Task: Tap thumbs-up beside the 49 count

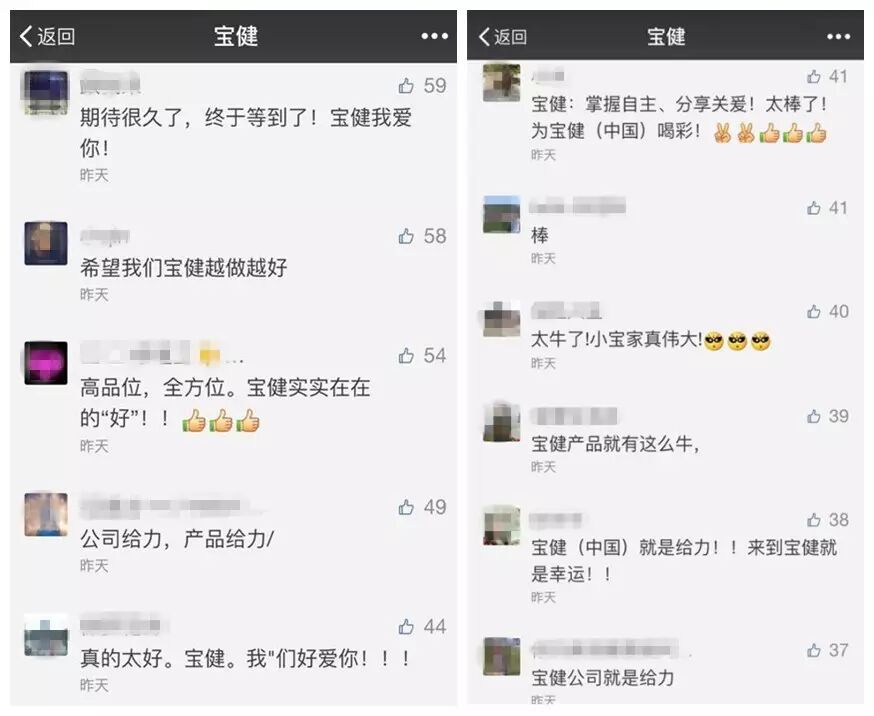Action: coord(406,507)
